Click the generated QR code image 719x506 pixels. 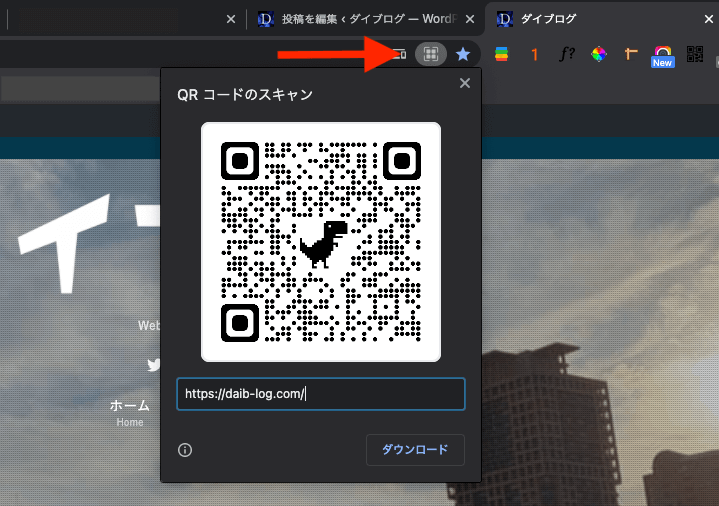(x=321, y=242)
